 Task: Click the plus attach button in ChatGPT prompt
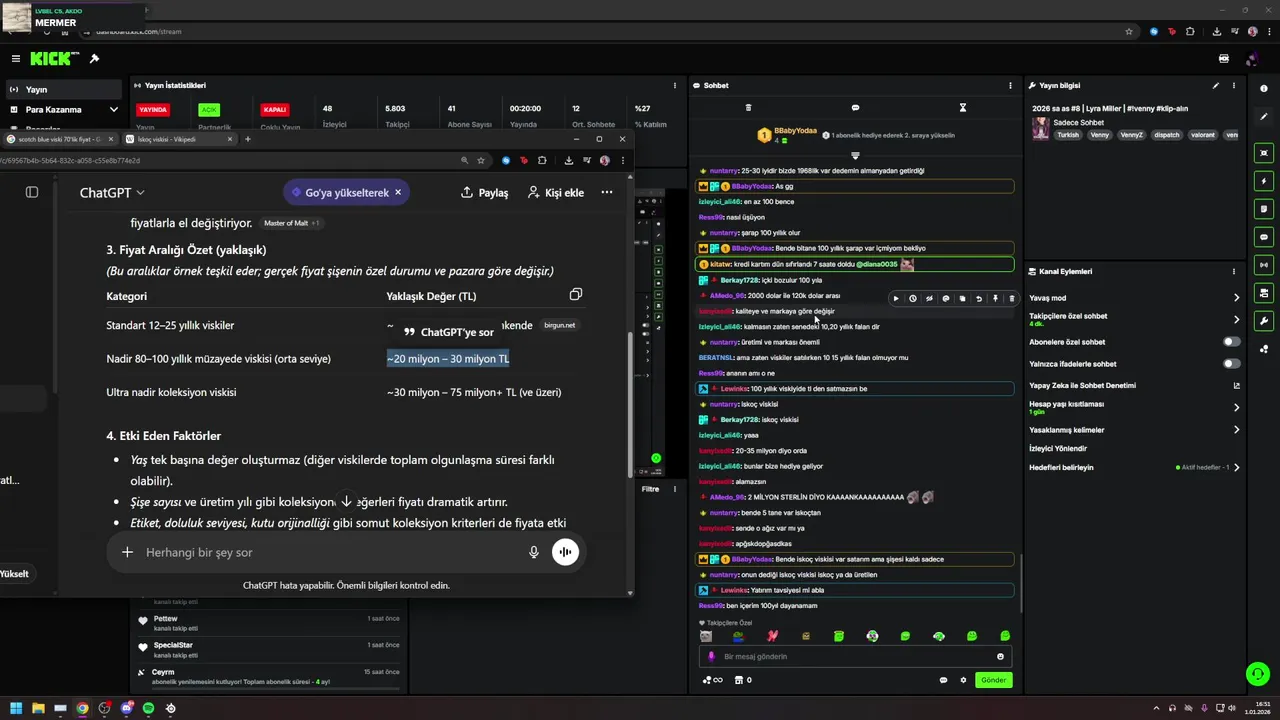pyautogui.click(x=127, y=552)
